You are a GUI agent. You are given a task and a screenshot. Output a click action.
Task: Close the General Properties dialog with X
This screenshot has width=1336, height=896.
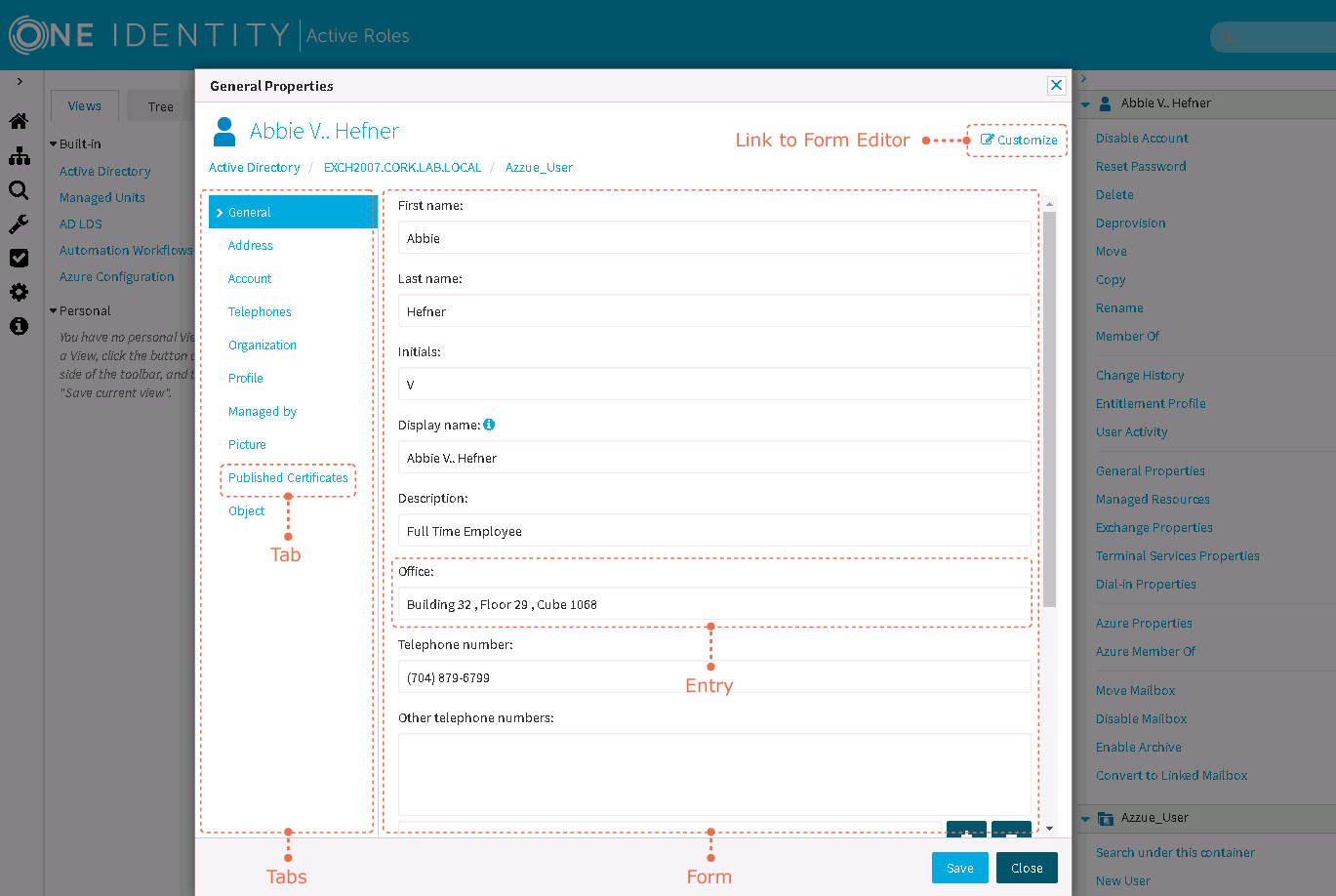point(1056,86)
